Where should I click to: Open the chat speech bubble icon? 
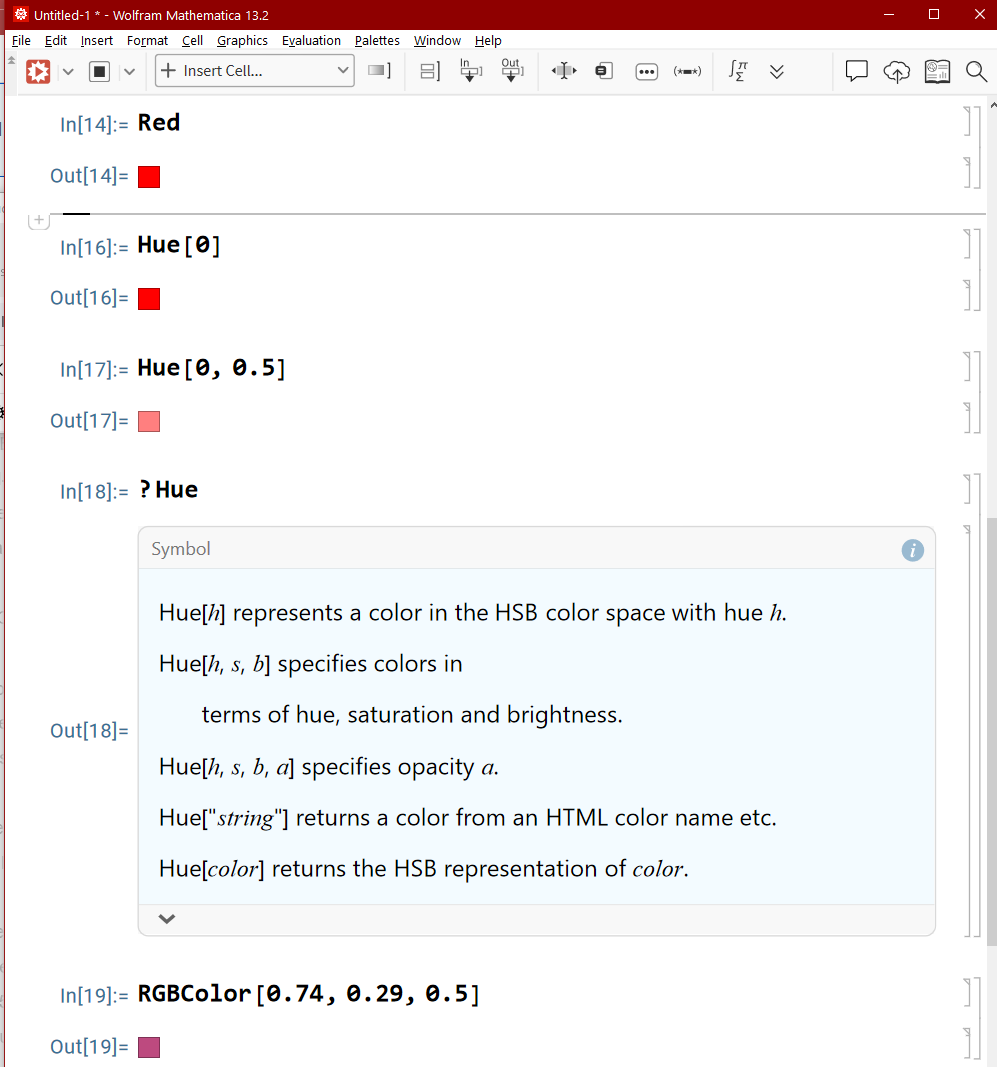click(x=856, y=71)
